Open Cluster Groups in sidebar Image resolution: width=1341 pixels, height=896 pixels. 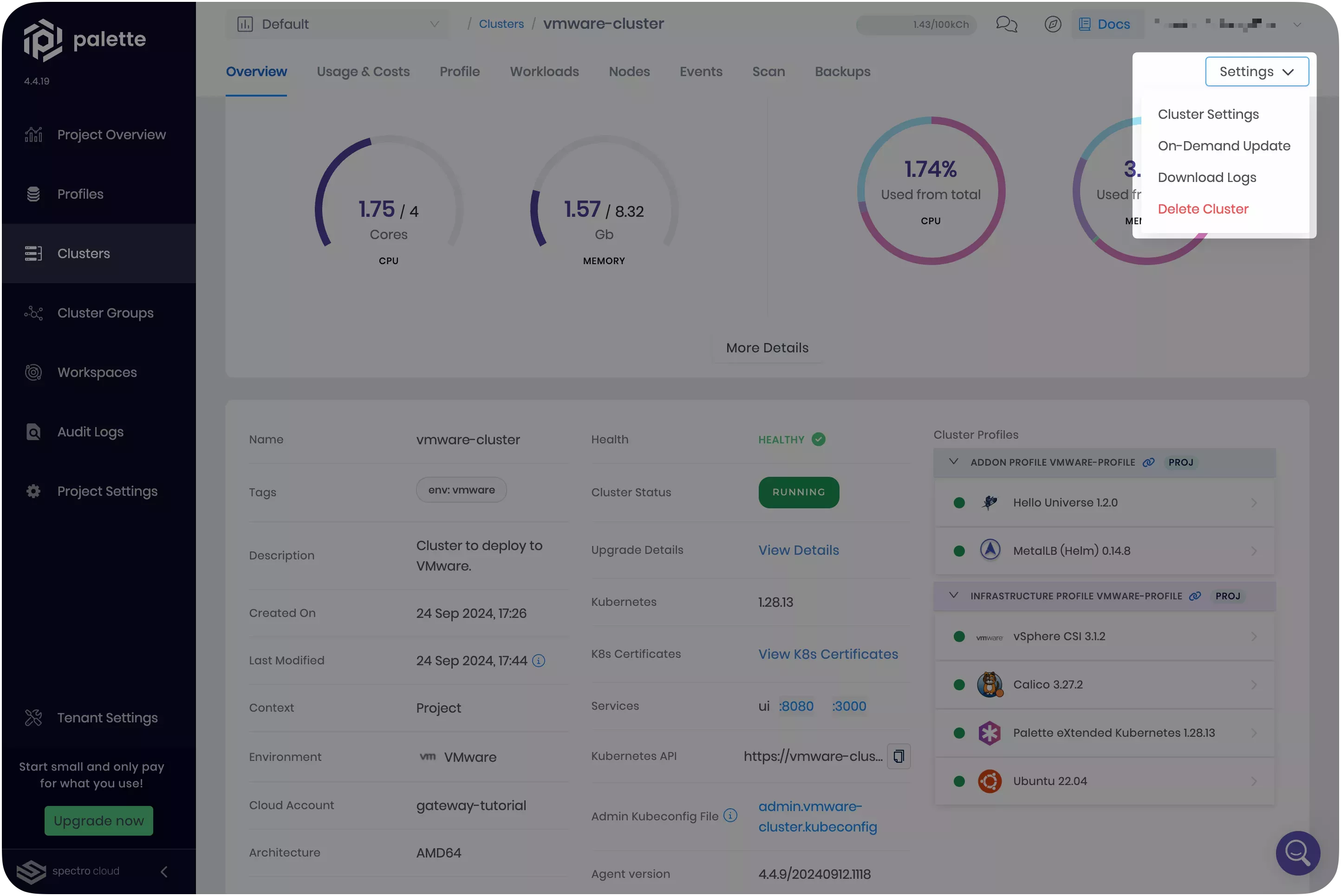coord(105,313)
